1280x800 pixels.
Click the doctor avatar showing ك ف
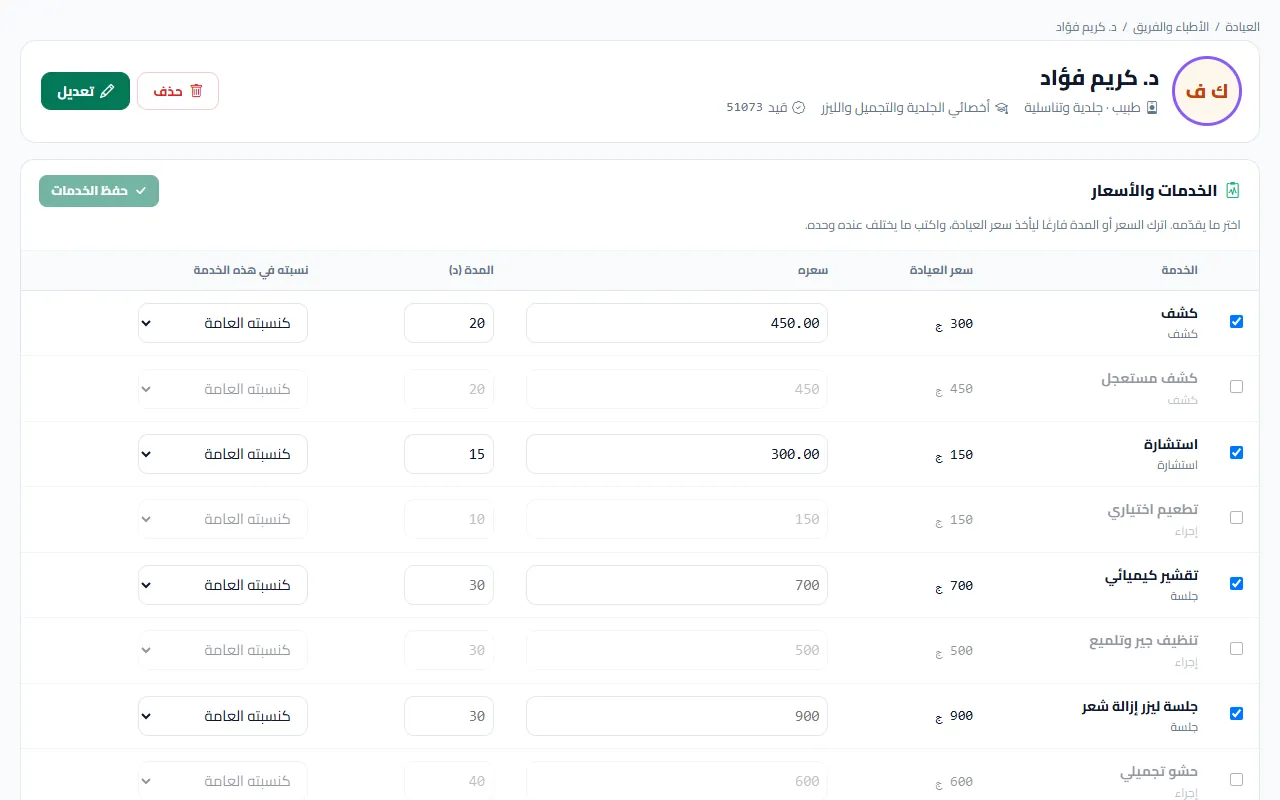click(x=1207, y=91)
